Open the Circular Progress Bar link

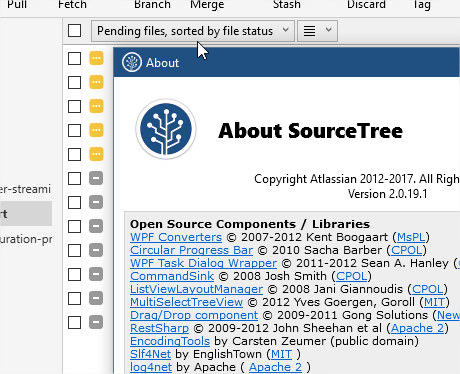click(x=192, y=250)
